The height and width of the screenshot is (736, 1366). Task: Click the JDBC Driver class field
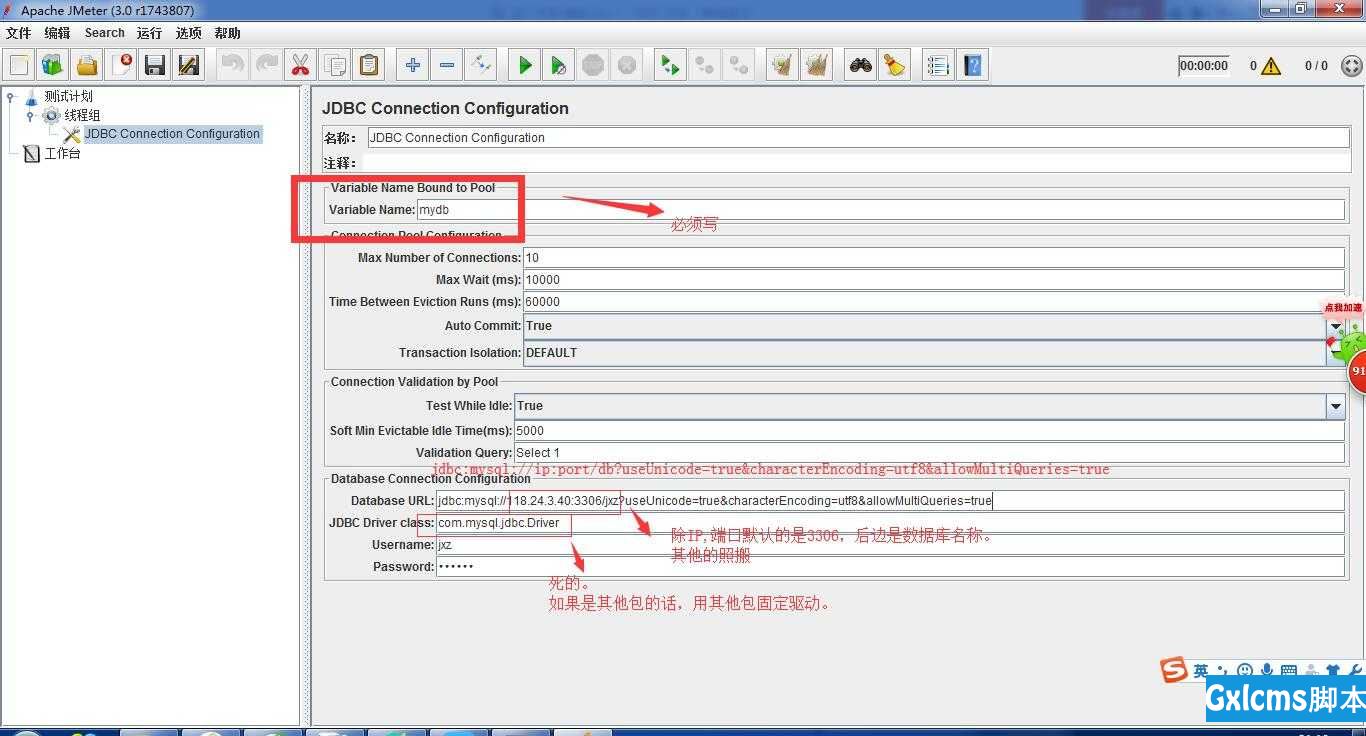(x=890, y=523)
